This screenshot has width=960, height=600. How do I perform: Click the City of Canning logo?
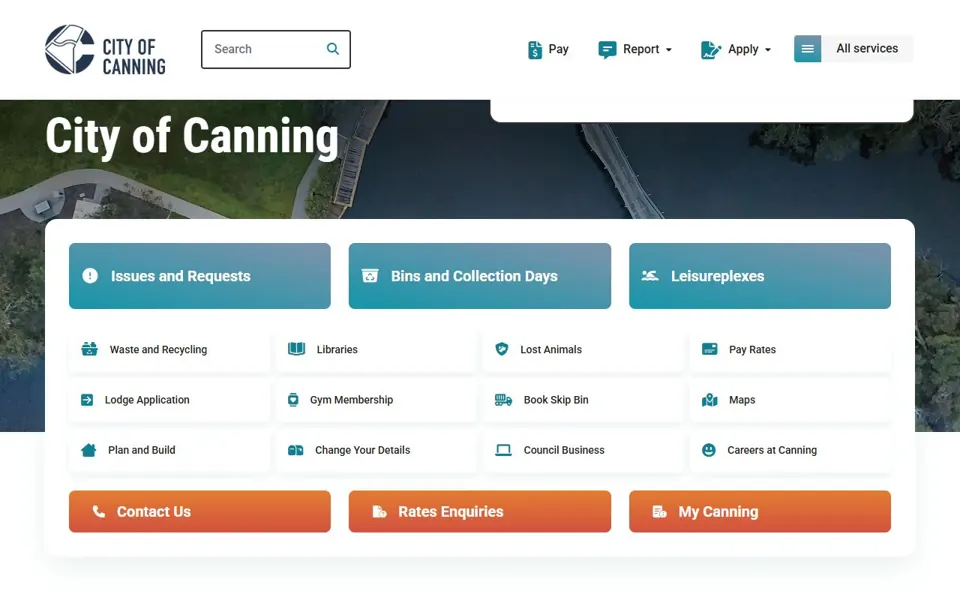click(105, 50)
